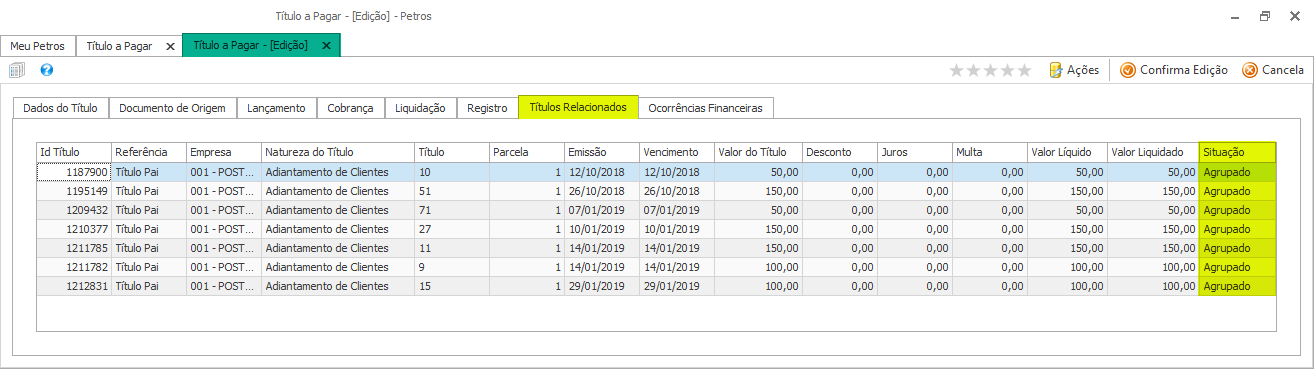Sort by Valor Liquidado column header
The image size is (1315, 369).
pos(1153,152)
